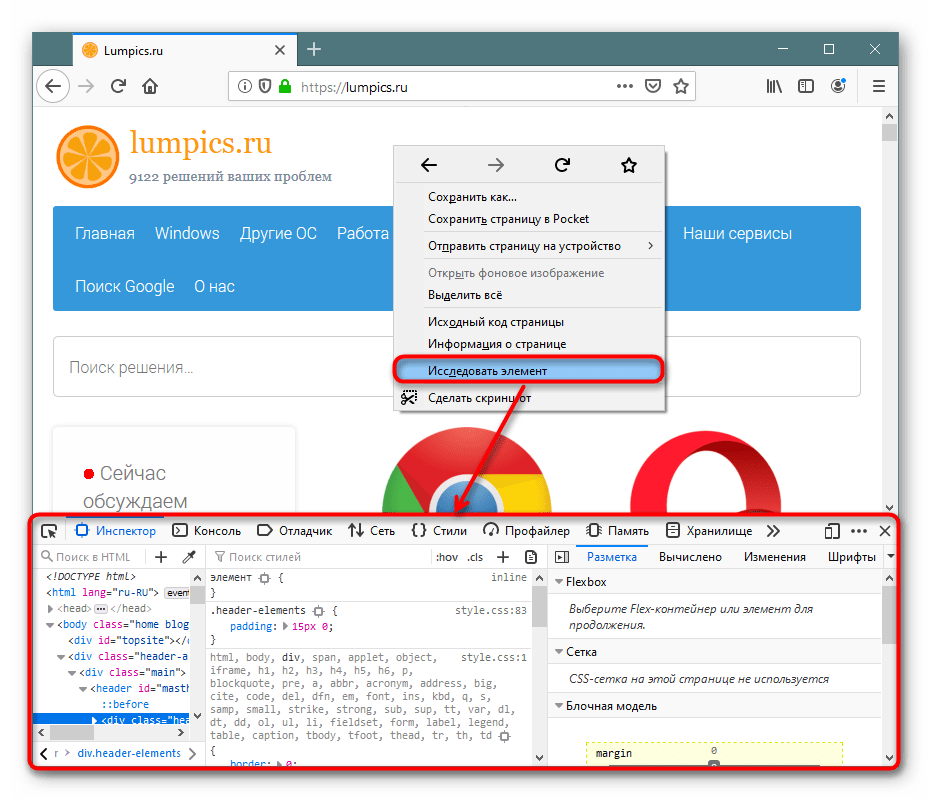Toggle the :hov pseudo-class panel

coord(447,557)
